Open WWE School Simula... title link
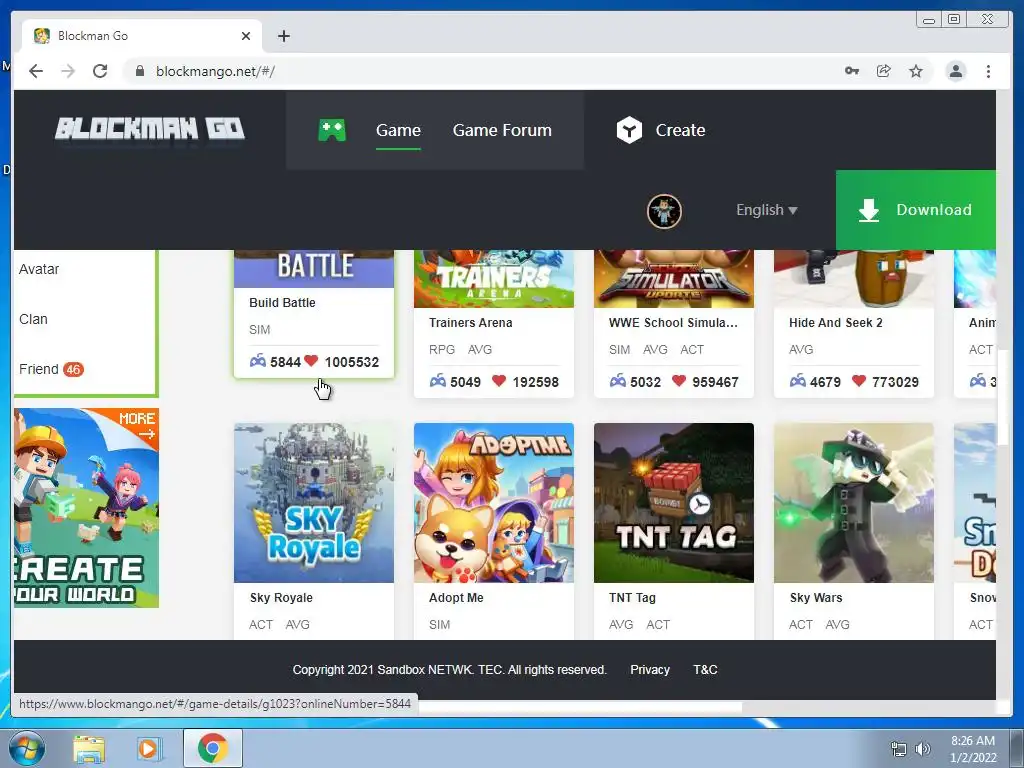The image size is (1024, 768). coord(673,323)
